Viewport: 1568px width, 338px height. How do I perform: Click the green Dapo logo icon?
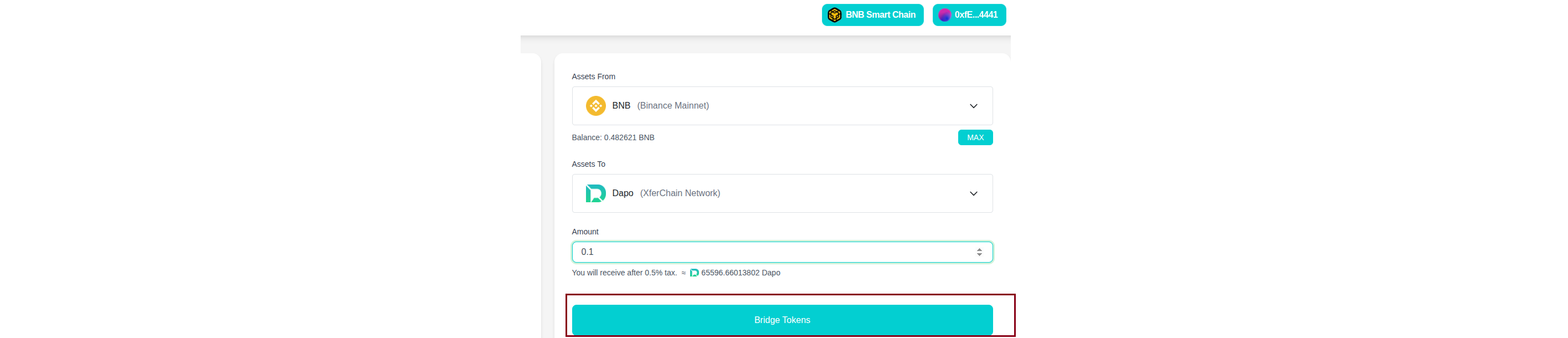coord(595,193)
